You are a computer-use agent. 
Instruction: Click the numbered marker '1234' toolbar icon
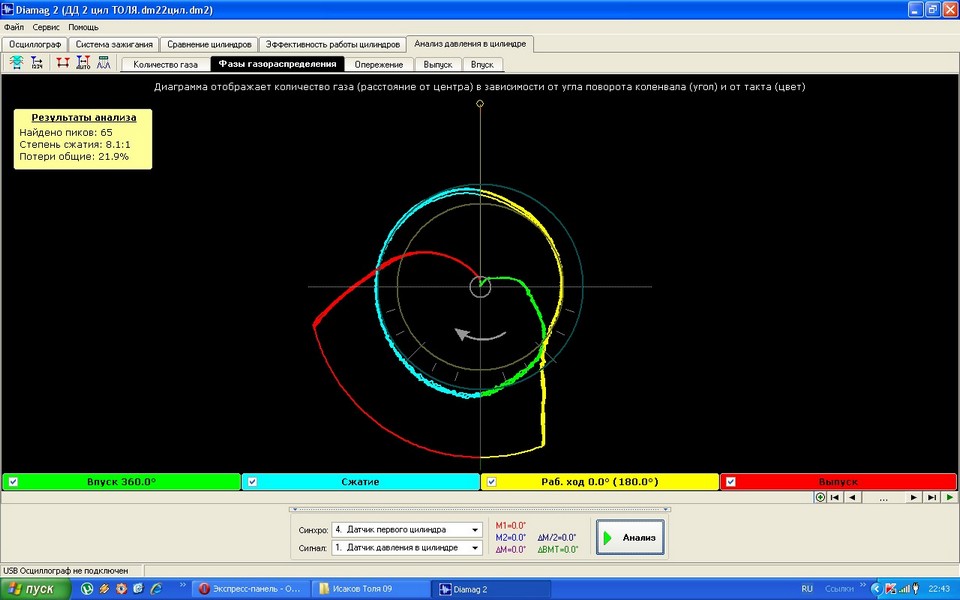click(x=37, y=62)
